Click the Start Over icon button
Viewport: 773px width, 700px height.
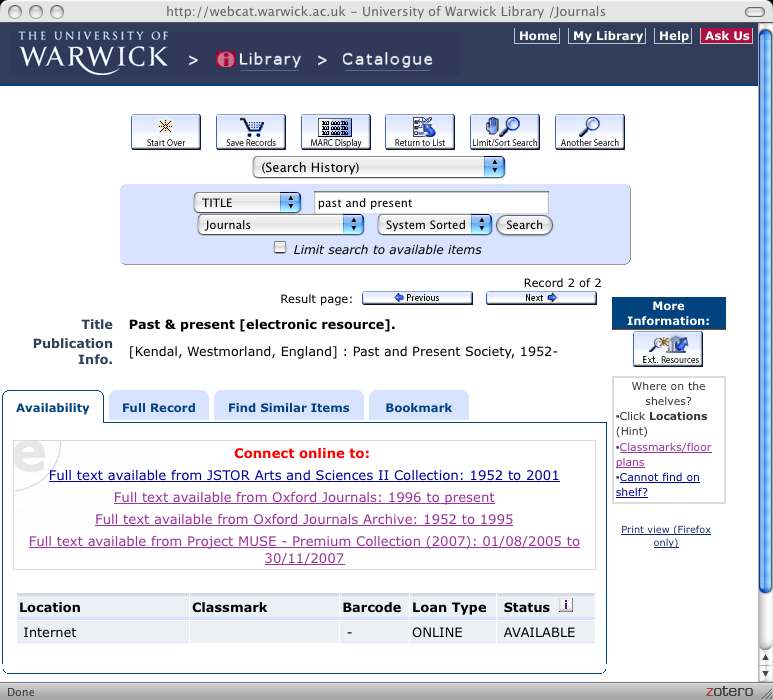(x=166, y=131)
